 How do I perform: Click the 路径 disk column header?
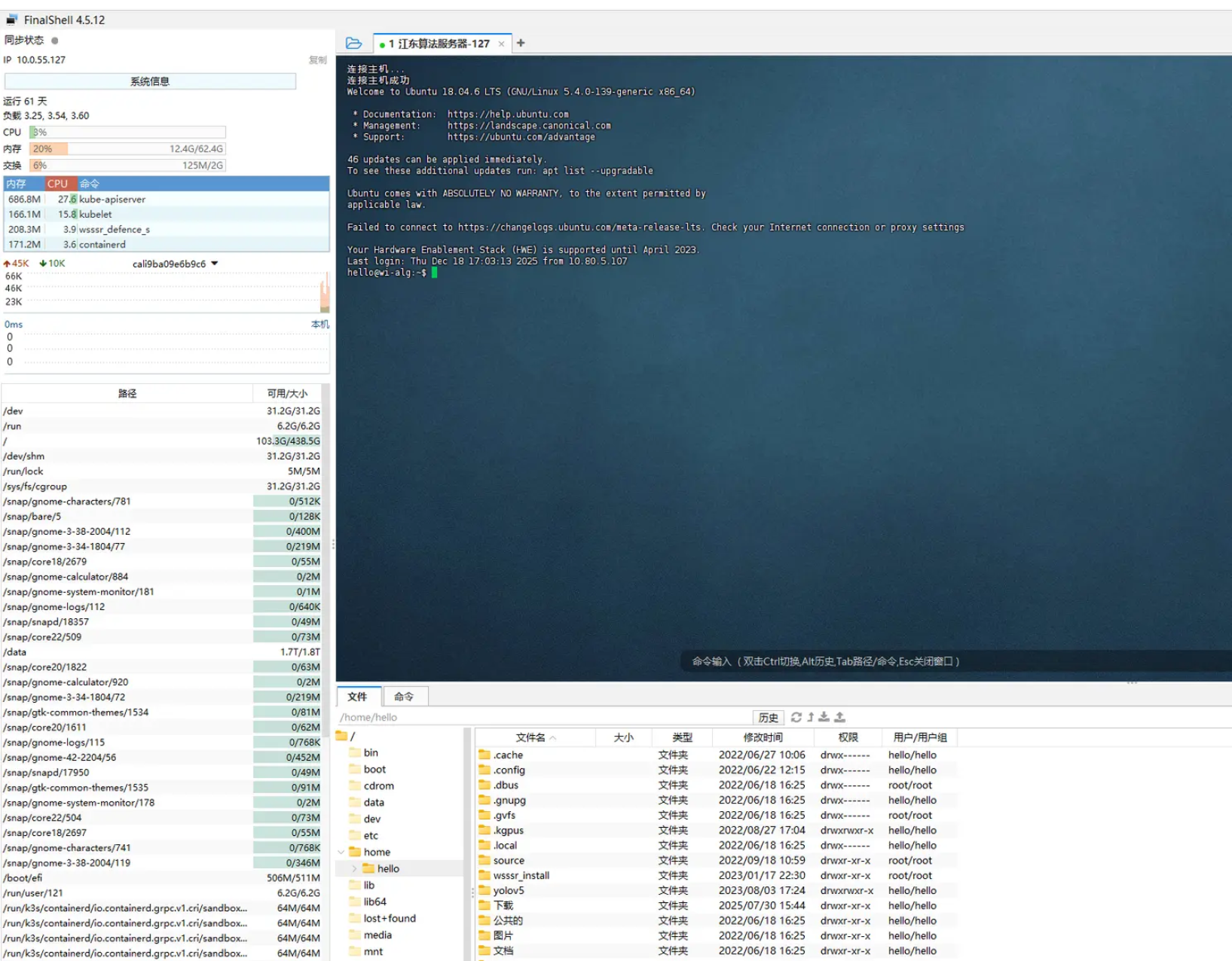(x=127, y=393)
